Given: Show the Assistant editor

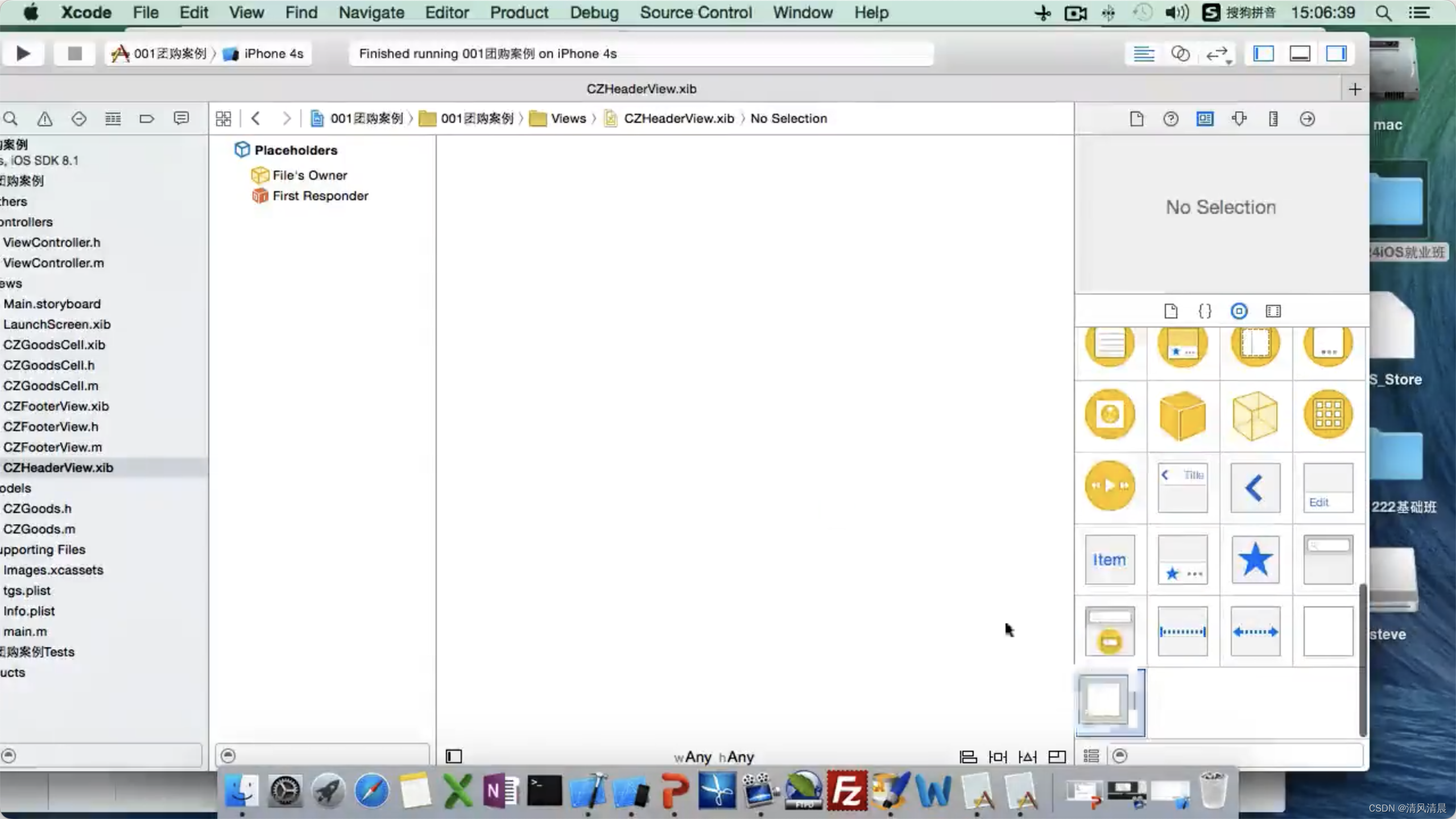Looking at the screenshot, I should click(1180, 54).
